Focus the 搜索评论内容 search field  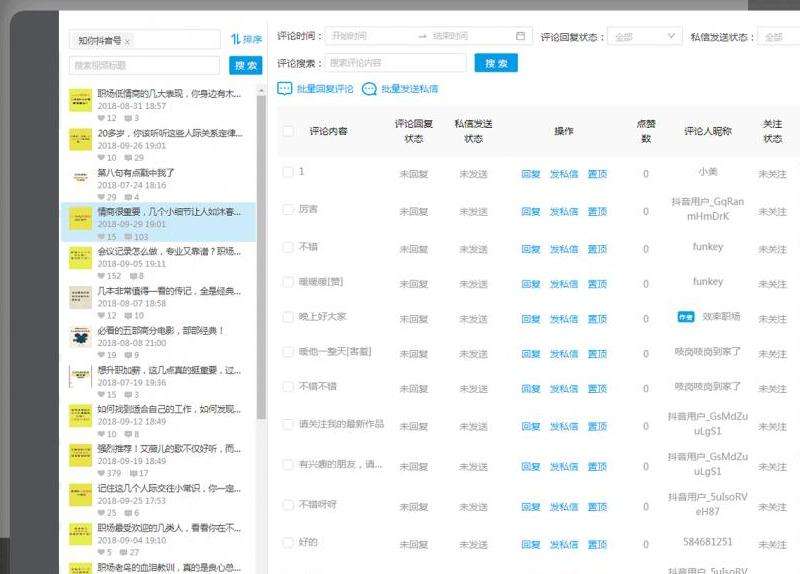point(381,63)
